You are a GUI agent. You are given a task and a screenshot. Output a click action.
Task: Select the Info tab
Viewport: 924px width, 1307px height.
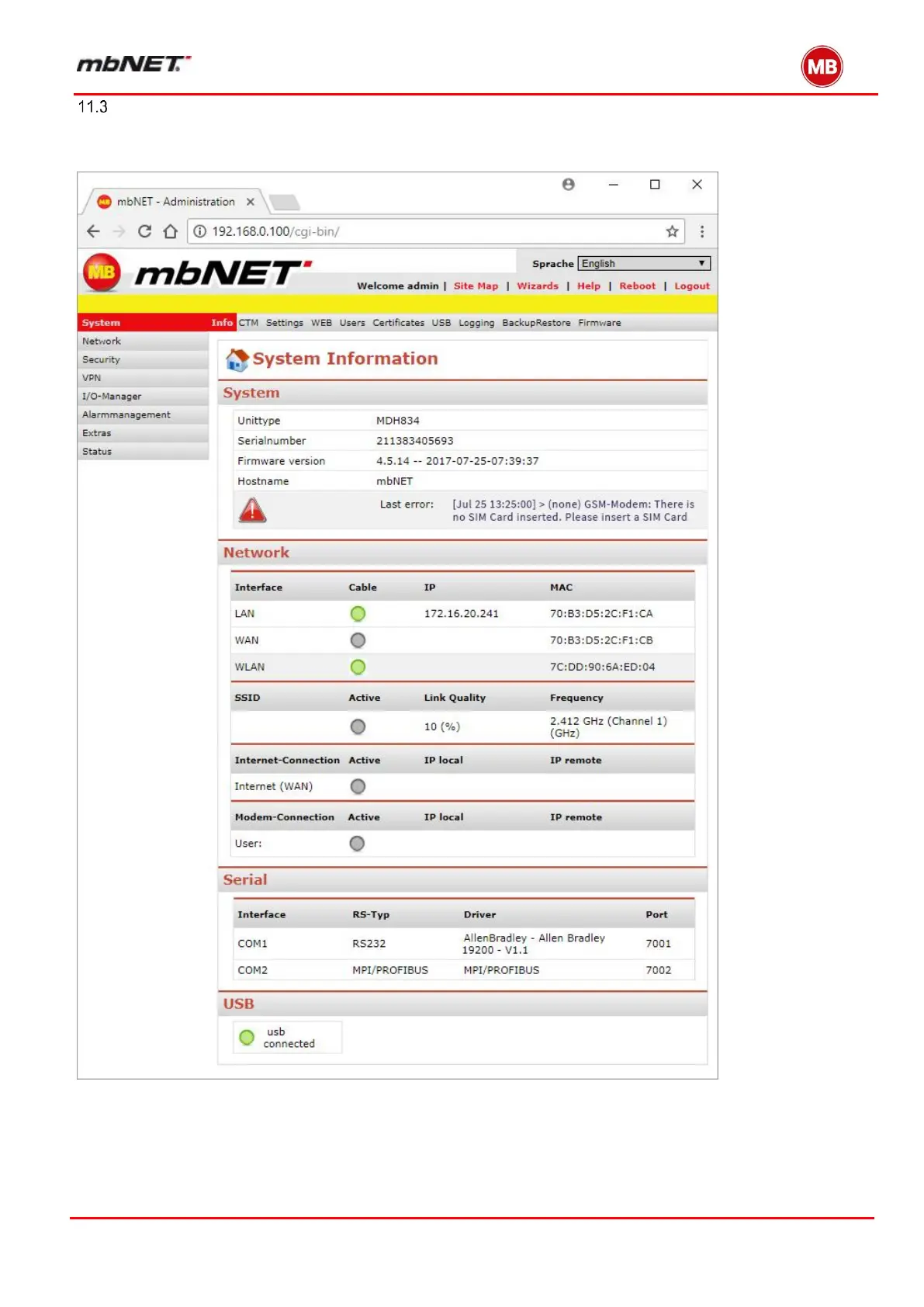pos(222,323)
